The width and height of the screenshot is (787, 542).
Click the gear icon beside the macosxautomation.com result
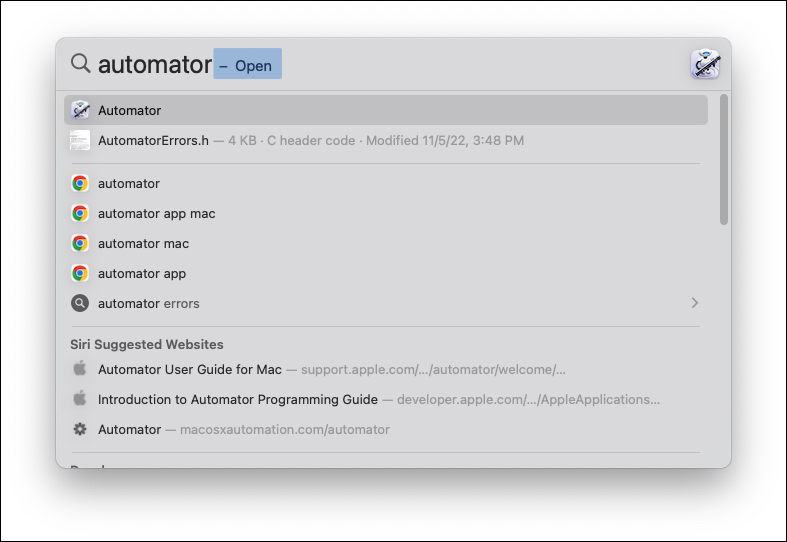click(80, 430)
